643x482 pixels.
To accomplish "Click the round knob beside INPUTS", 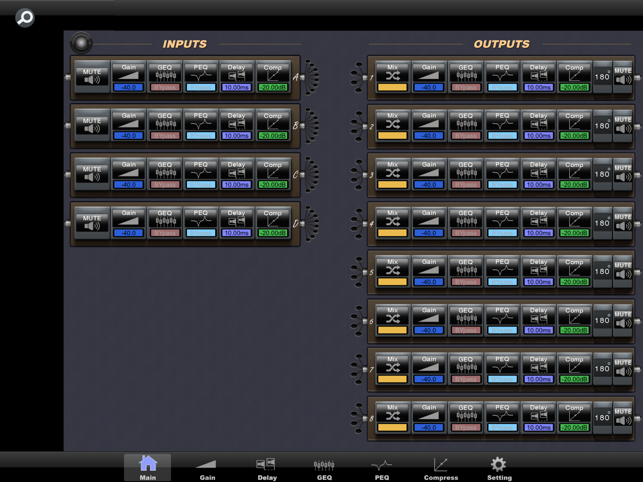I will pos(81,43).
